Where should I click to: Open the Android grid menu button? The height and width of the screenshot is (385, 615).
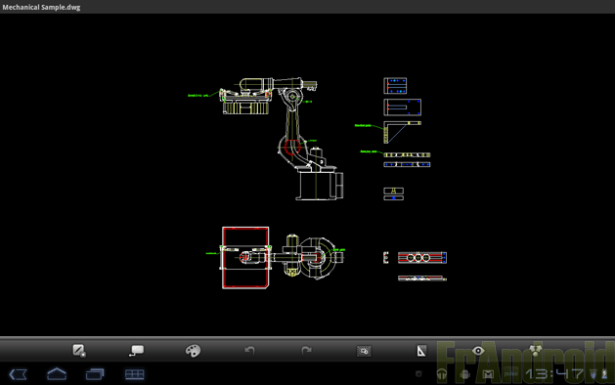(x=135, y=374)
